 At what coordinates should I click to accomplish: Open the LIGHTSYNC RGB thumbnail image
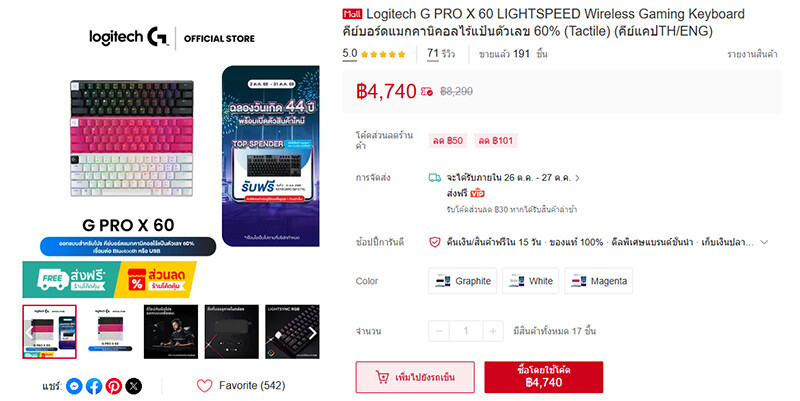(292, 332)
